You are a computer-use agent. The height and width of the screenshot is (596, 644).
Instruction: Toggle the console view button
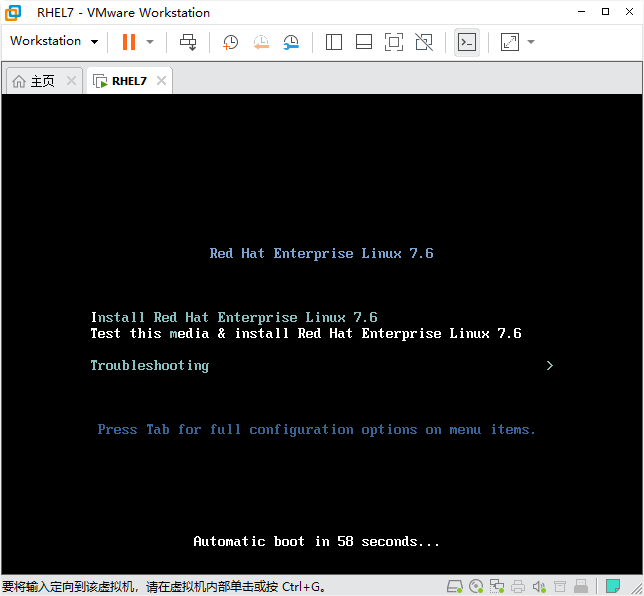click(x=467, y=42)
